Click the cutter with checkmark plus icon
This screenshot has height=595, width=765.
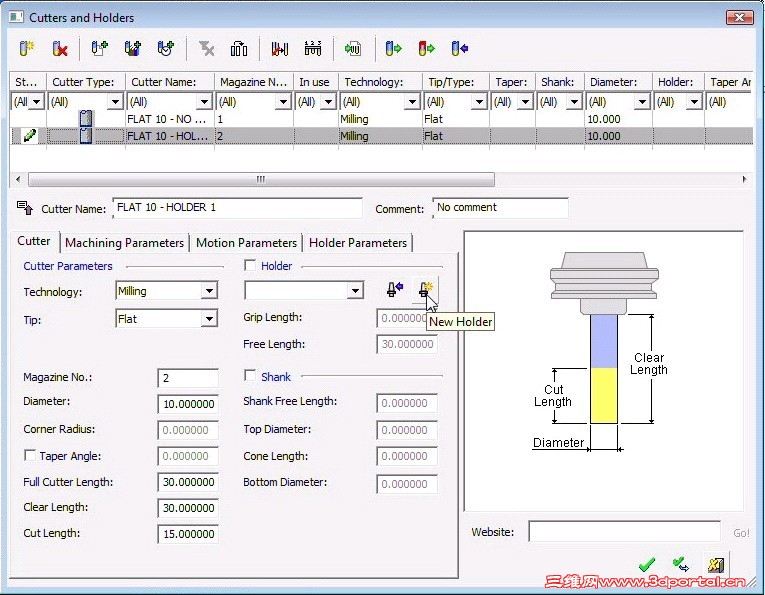pos(165,48)
